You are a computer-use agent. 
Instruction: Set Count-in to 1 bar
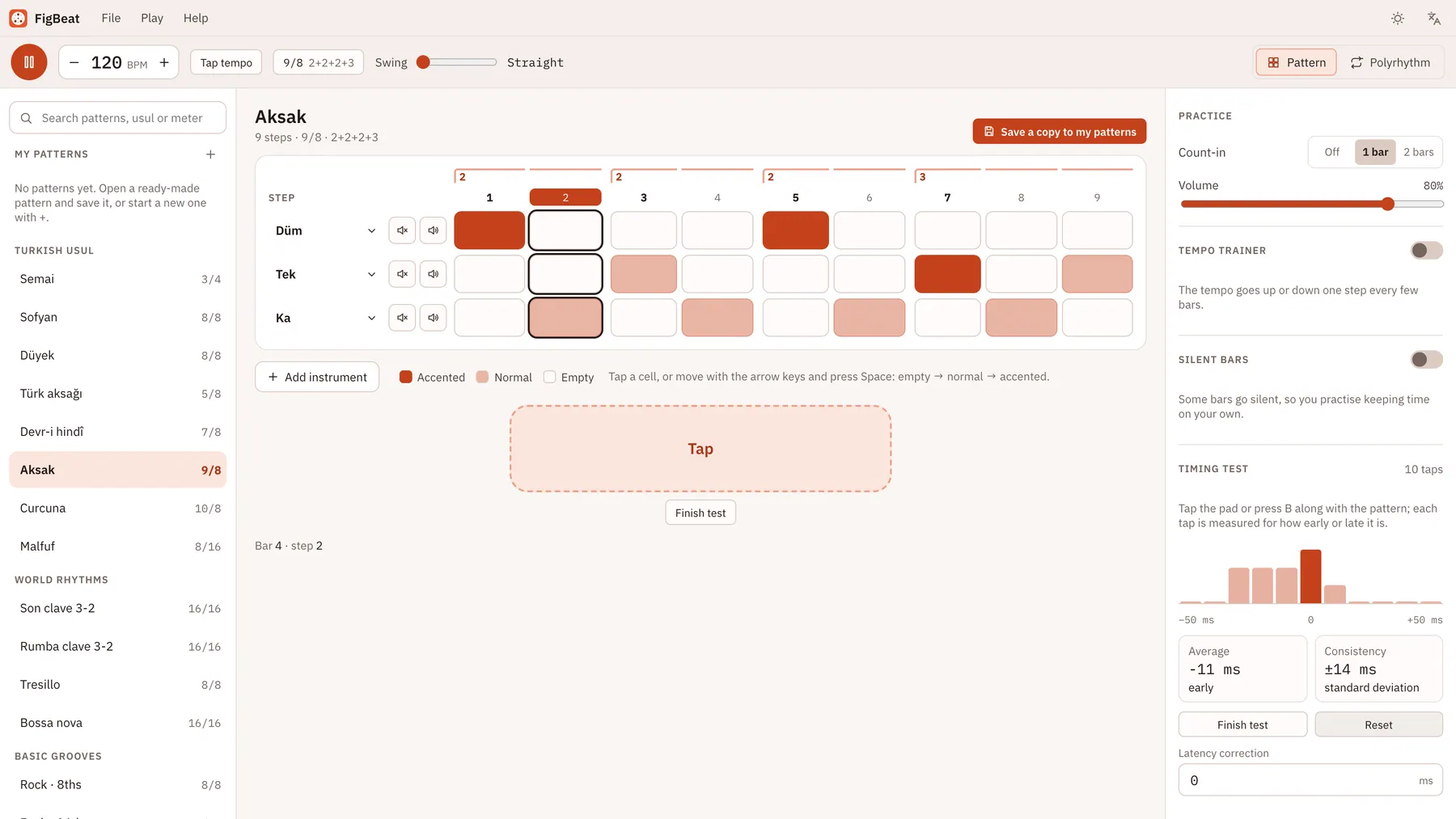point(1375,152)
